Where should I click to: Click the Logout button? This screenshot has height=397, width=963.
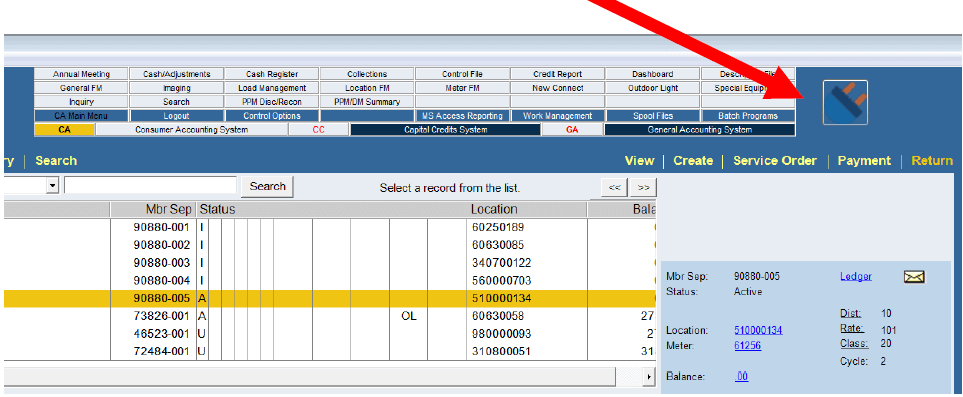click(x=176, y=116)
